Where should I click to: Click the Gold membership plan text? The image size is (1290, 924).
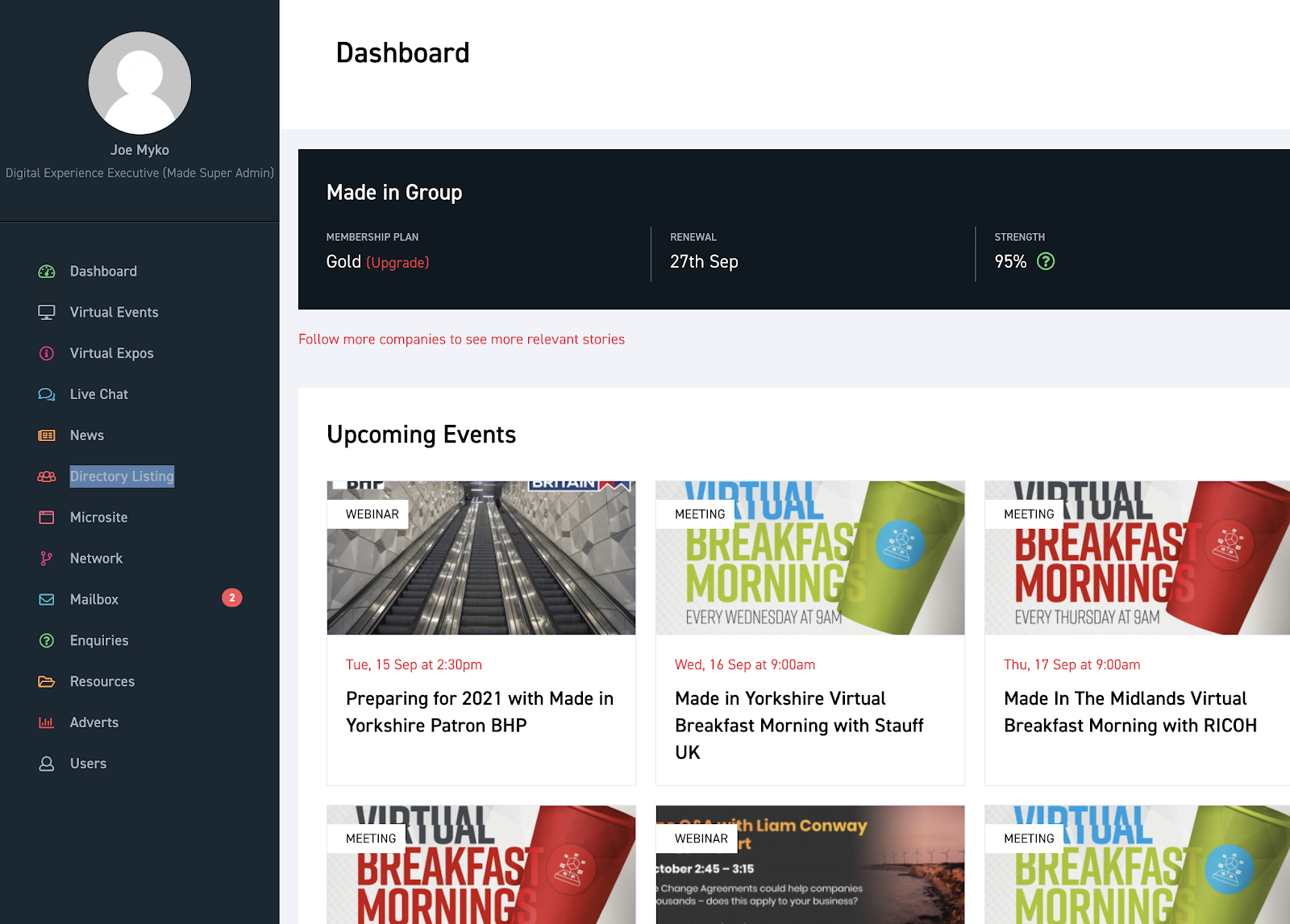(343, 262)
